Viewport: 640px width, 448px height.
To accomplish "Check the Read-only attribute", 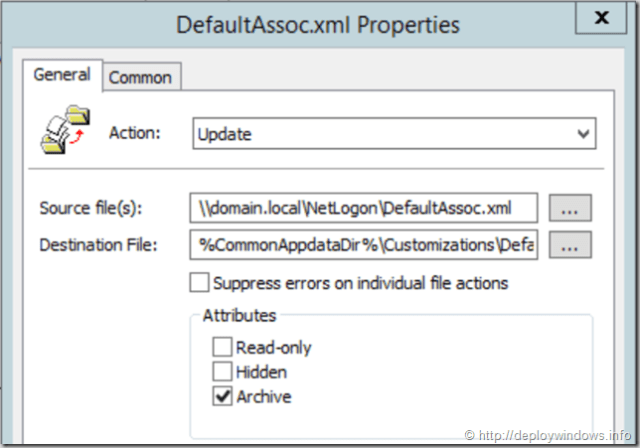I will [x=221, y=348].
